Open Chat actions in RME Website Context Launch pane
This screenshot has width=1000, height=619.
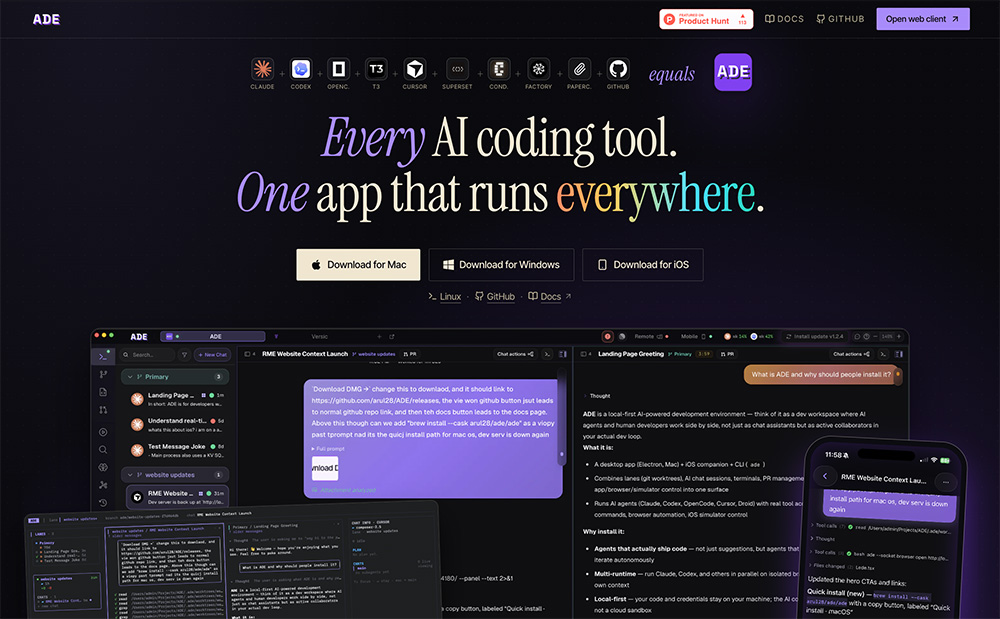tap(515, 354)
